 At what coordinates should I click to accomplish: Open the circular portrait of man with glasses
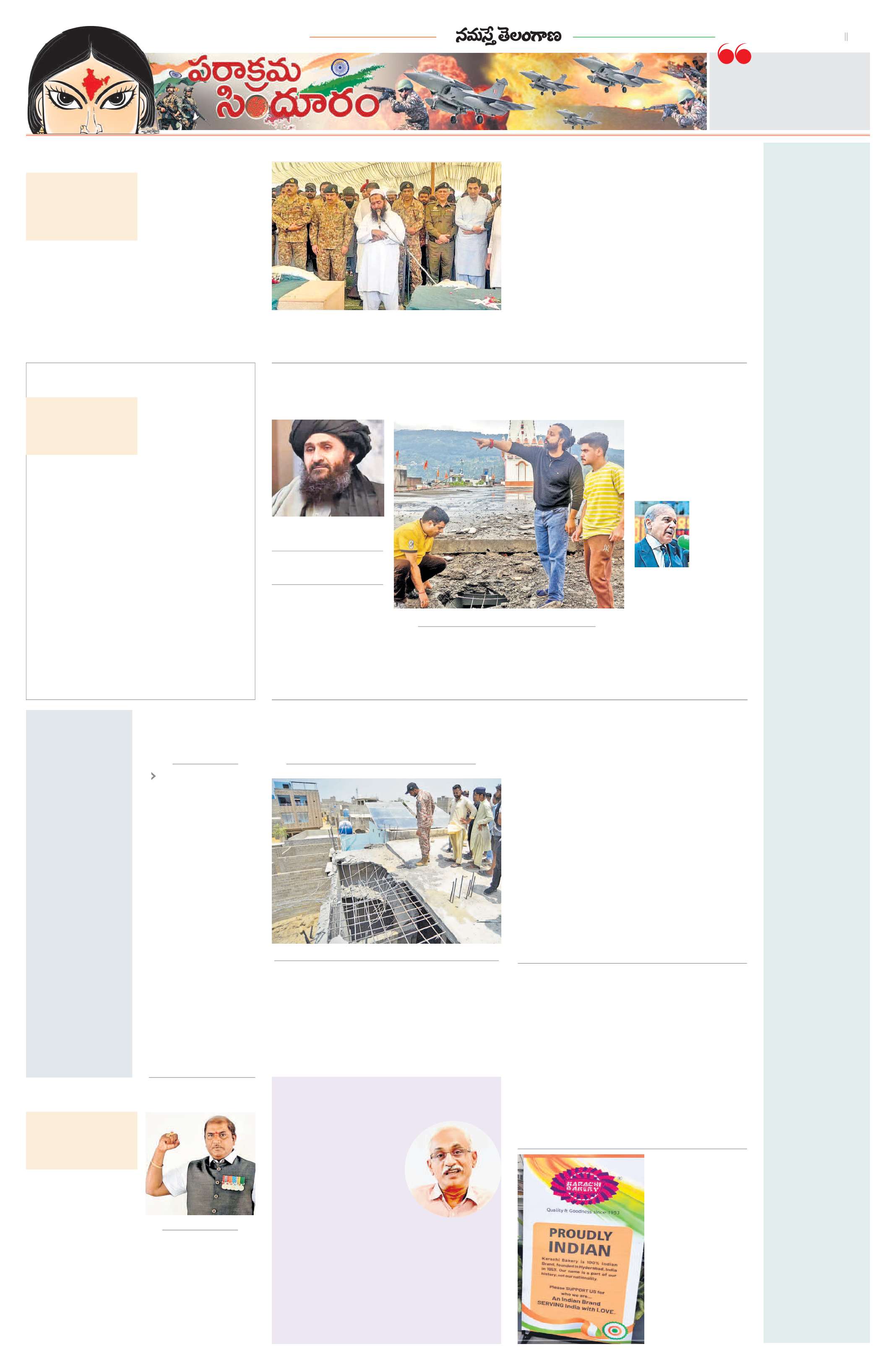click(453, 1169)
